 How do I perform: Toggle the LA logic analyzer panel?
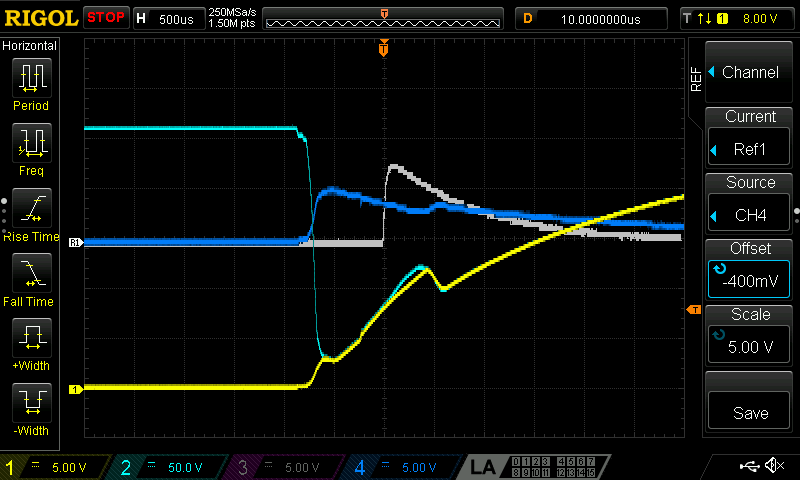point(536,467)
